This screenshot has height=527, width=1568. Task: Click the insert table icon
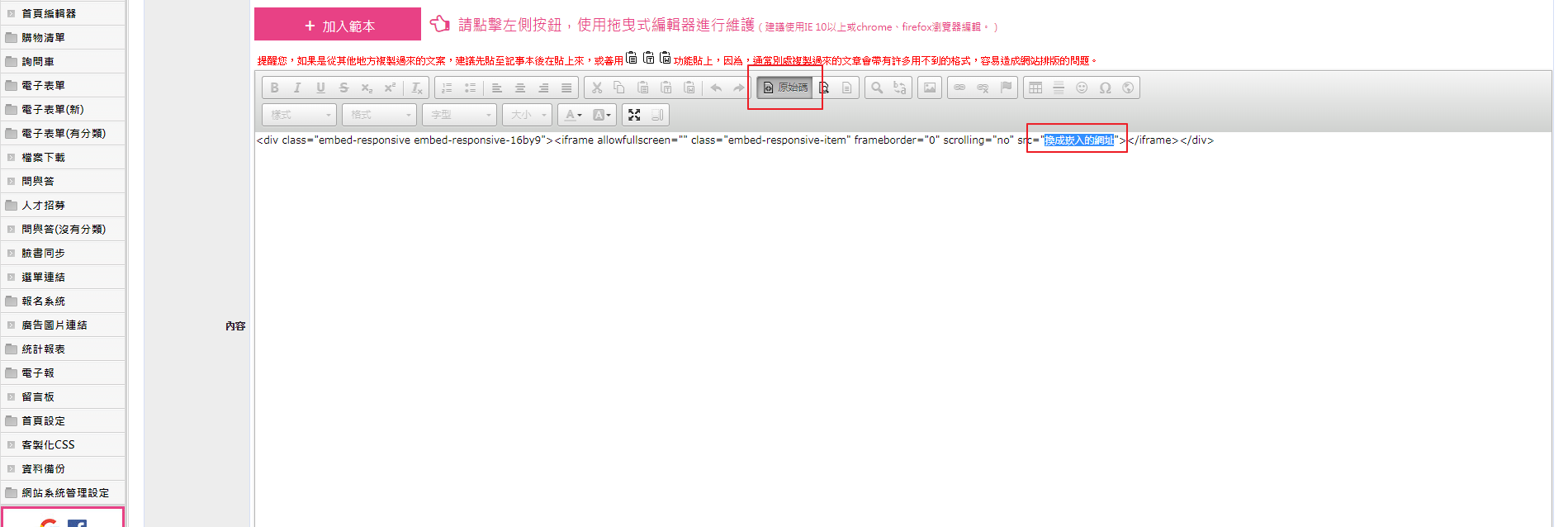(x=1035, y=88)
